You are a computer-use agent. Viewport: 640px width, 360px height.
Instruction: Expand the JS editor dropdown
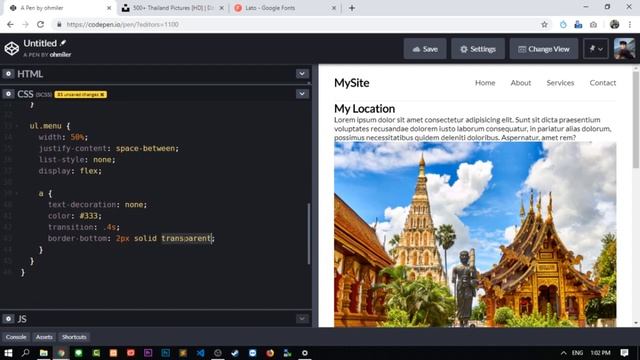point(302,318)
